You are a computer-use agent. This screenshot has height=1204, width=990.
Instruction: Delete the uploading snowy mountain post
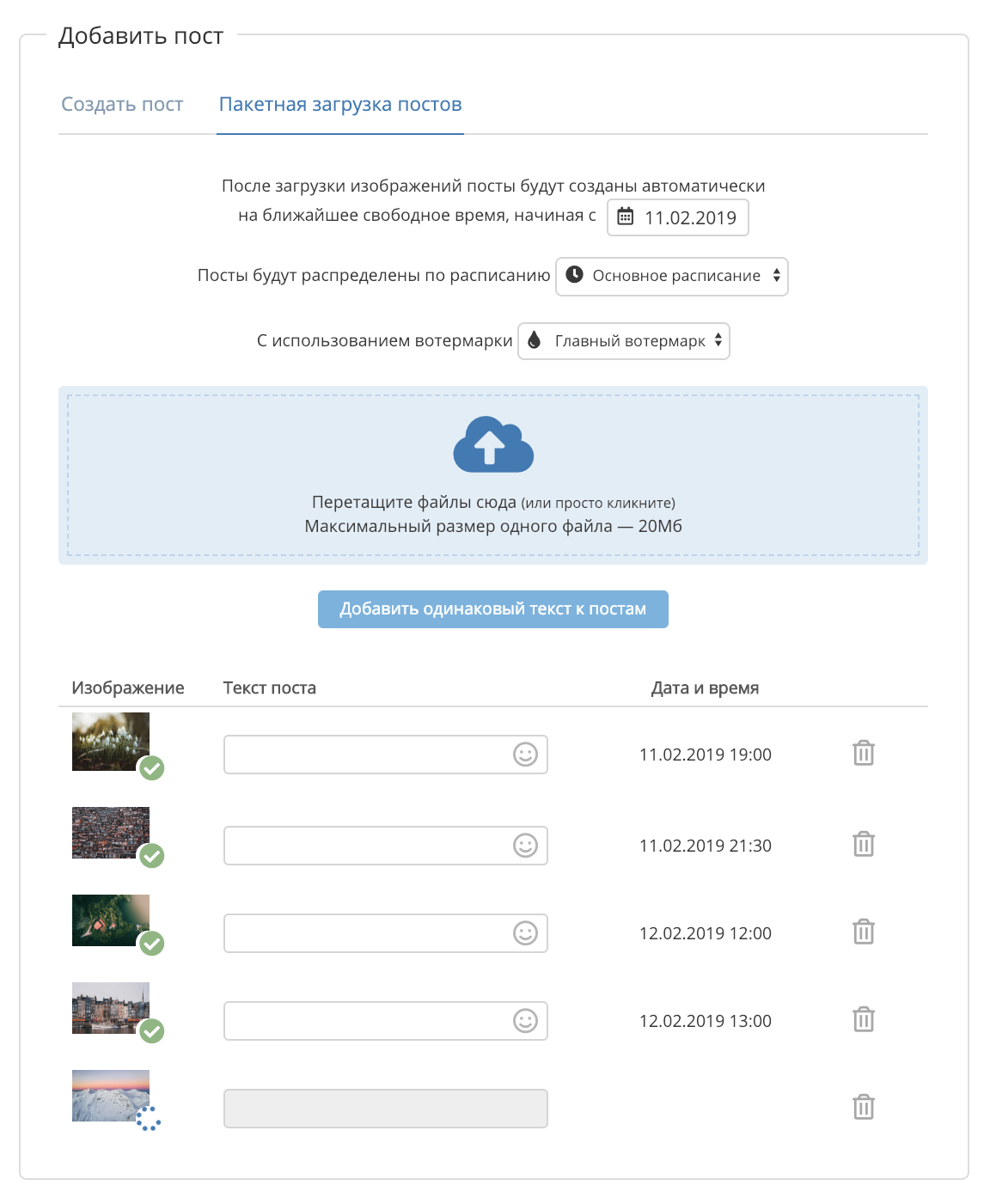pyautogui.click(x=864, y=1107)
